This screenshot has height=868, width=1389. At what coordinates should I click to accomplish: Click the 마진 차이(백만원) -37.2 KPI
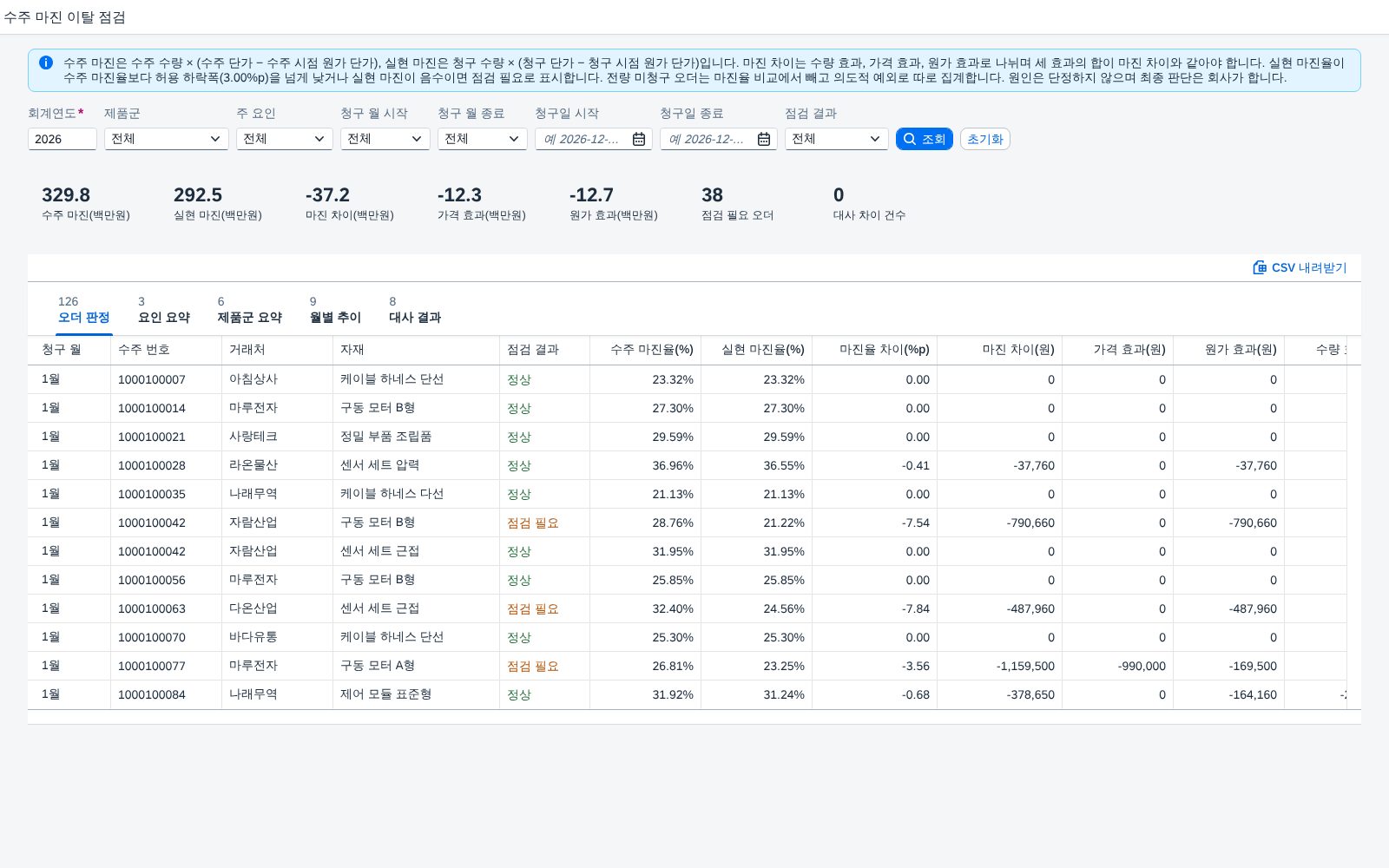[x=350, y=204]
